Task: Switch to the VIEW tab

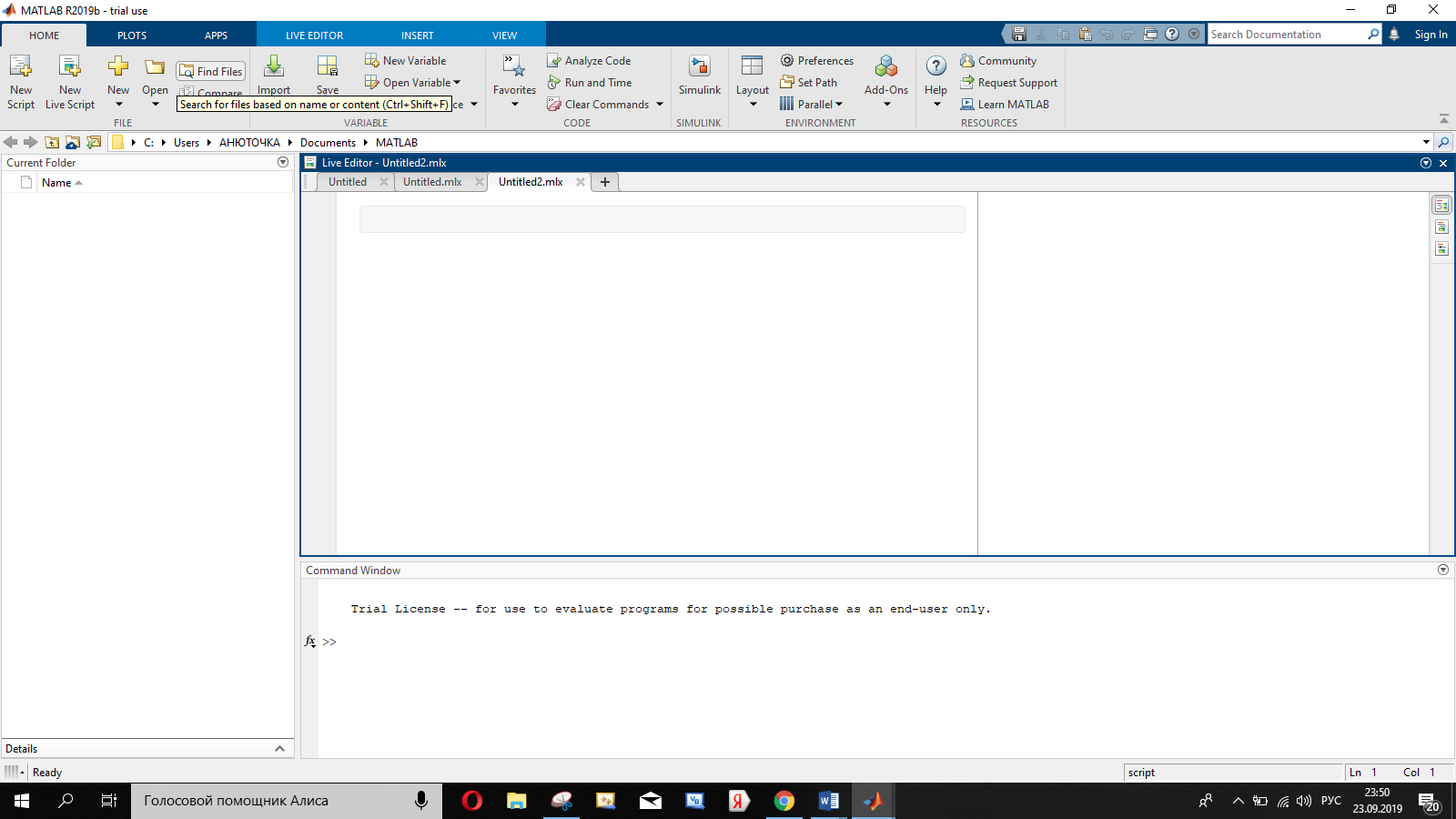Action: pyautogui.click(x=504, y=35)
